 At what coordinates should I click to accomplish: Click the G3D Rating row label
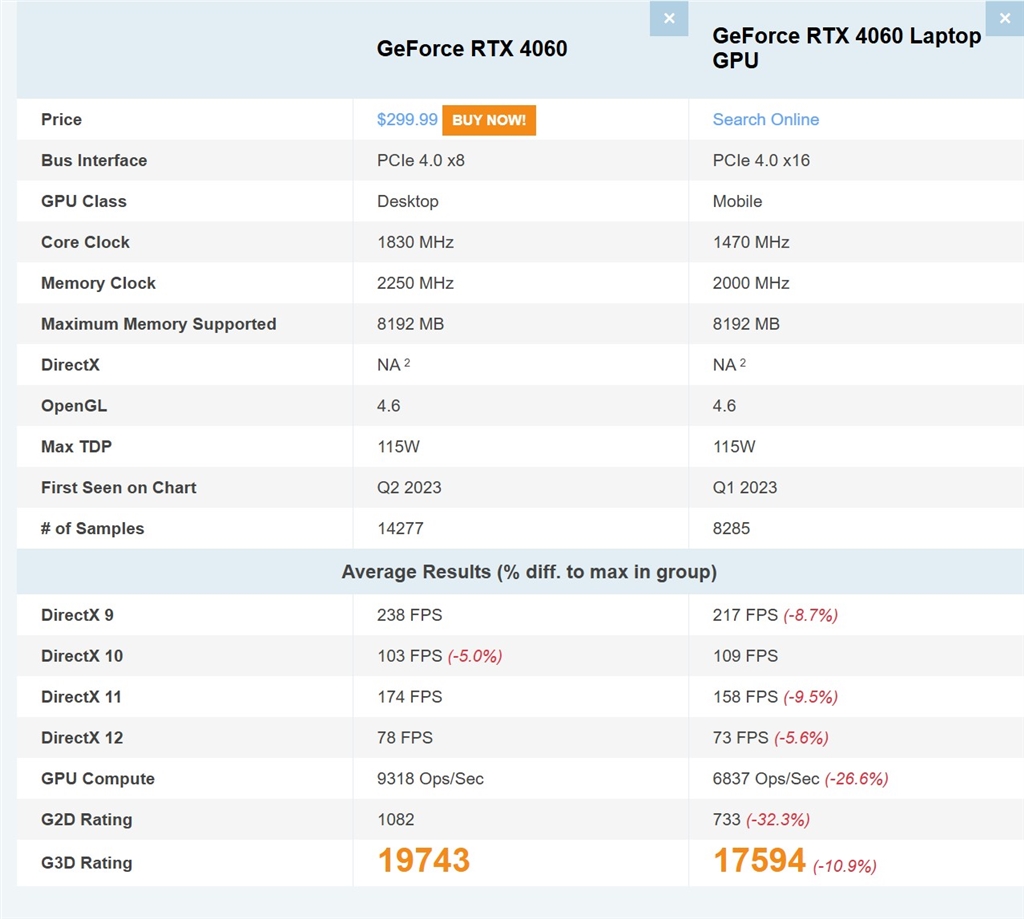point(86,862)
